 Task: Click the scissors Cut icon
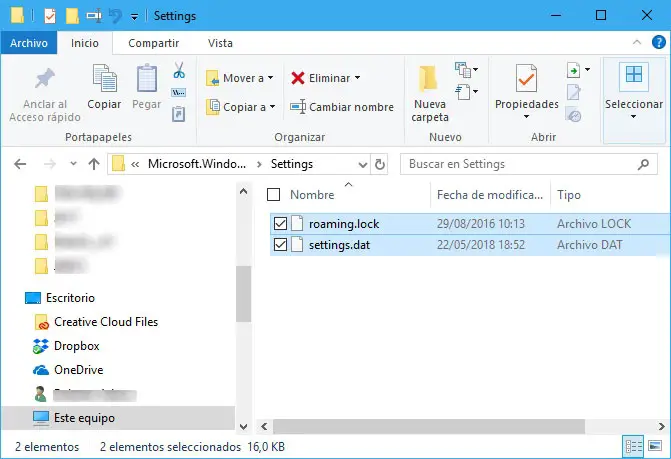[179, 70]
